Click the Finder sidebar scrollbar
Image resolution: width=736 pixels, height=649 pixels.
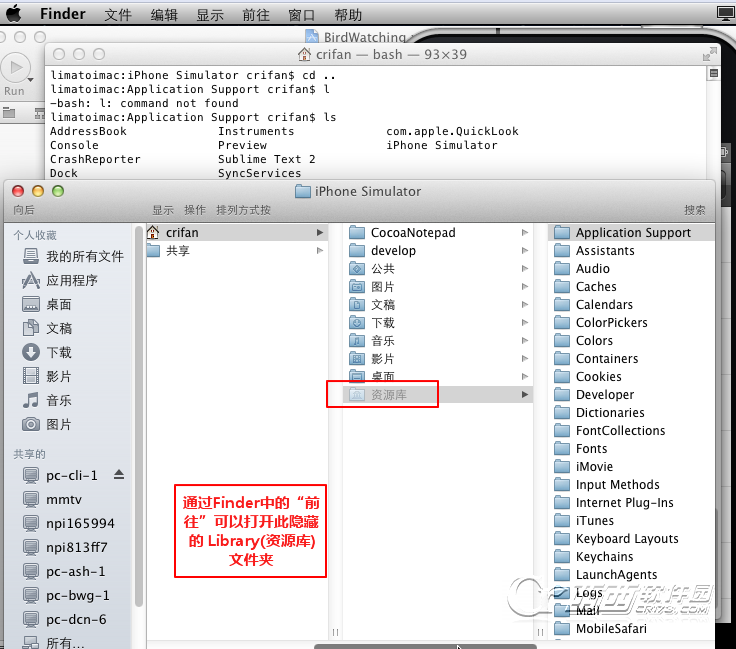[138, 416]
